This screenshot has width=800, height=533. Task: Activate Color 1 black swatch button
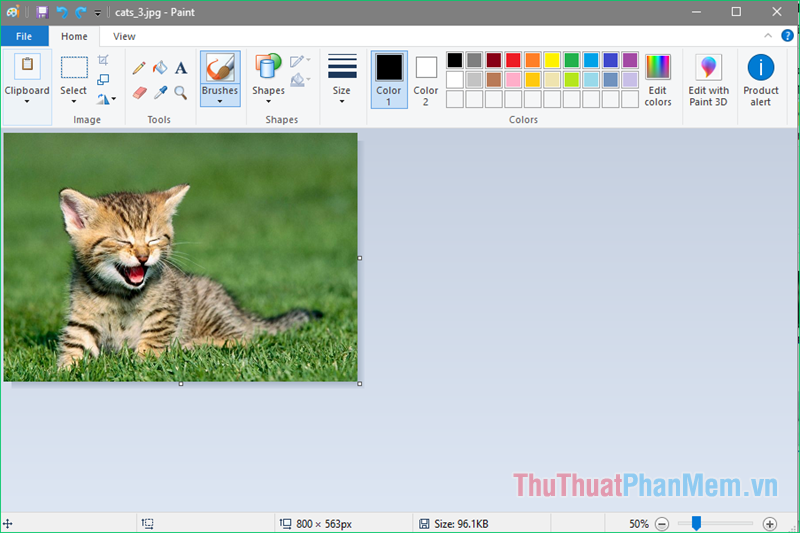[x=389, y=79]
